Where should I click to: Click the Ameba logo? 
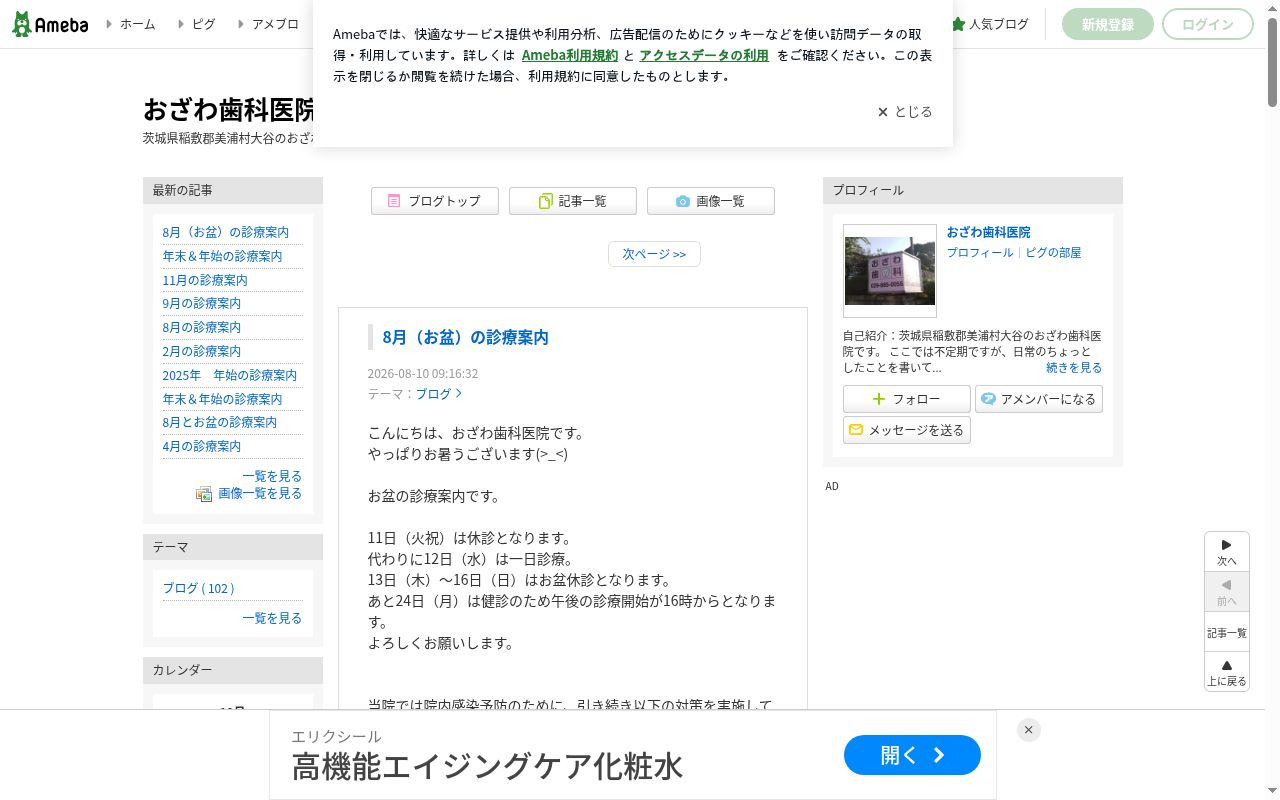pos(50,24)
